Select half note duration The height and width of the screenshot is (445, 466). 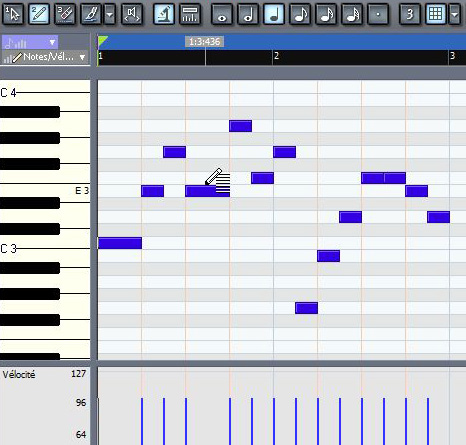(248, 14)
